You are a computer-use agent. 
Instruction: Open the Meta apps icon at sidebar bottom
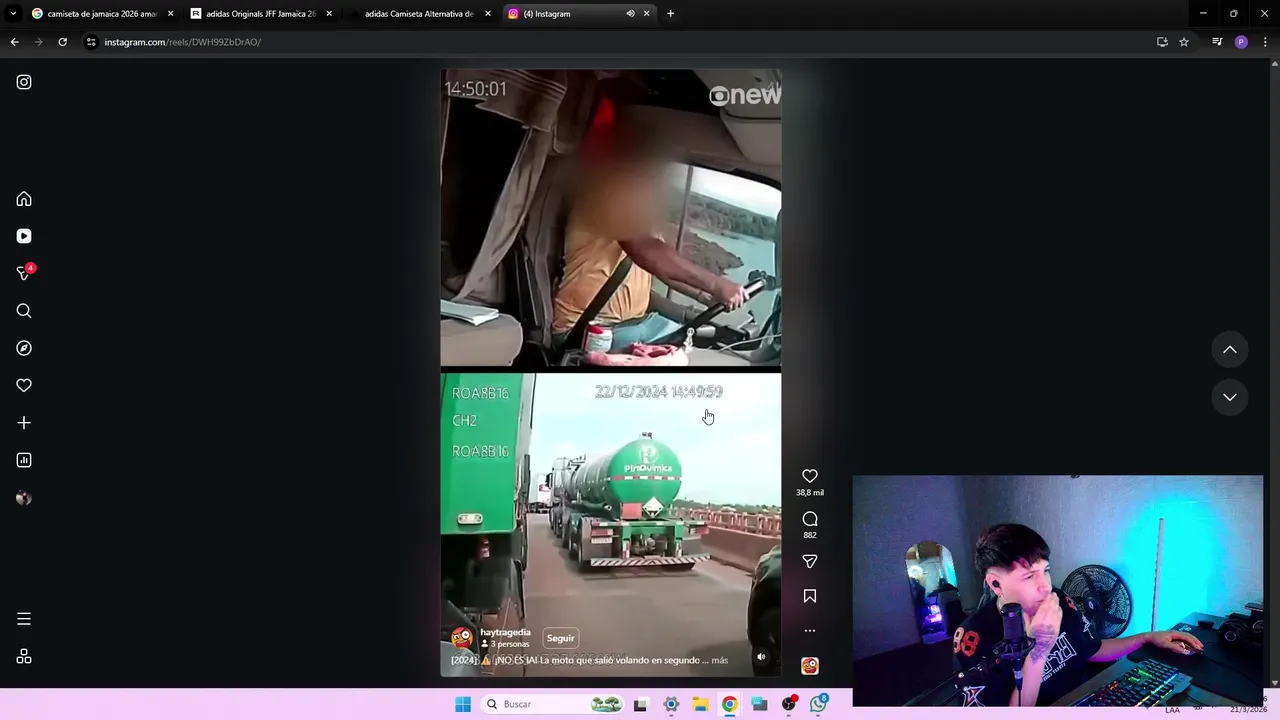pos(24,656)
